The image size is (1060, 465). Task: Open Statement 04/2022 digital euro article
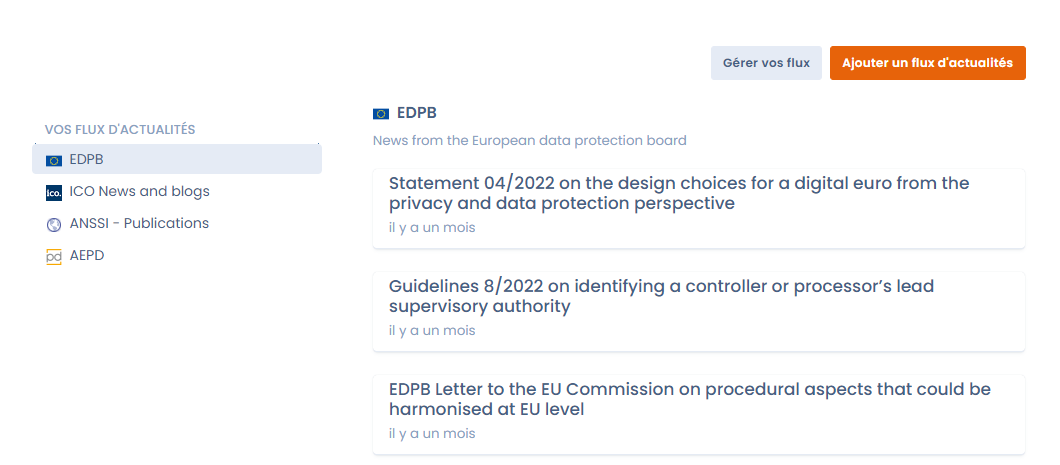tap(679, 194)
